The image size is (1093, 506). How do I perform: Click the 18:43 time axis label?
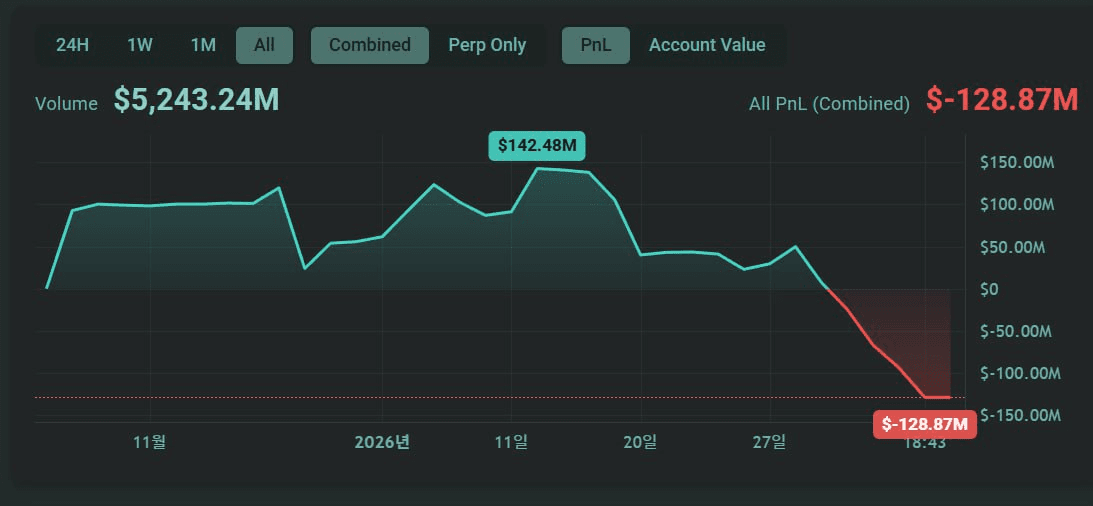925,443
